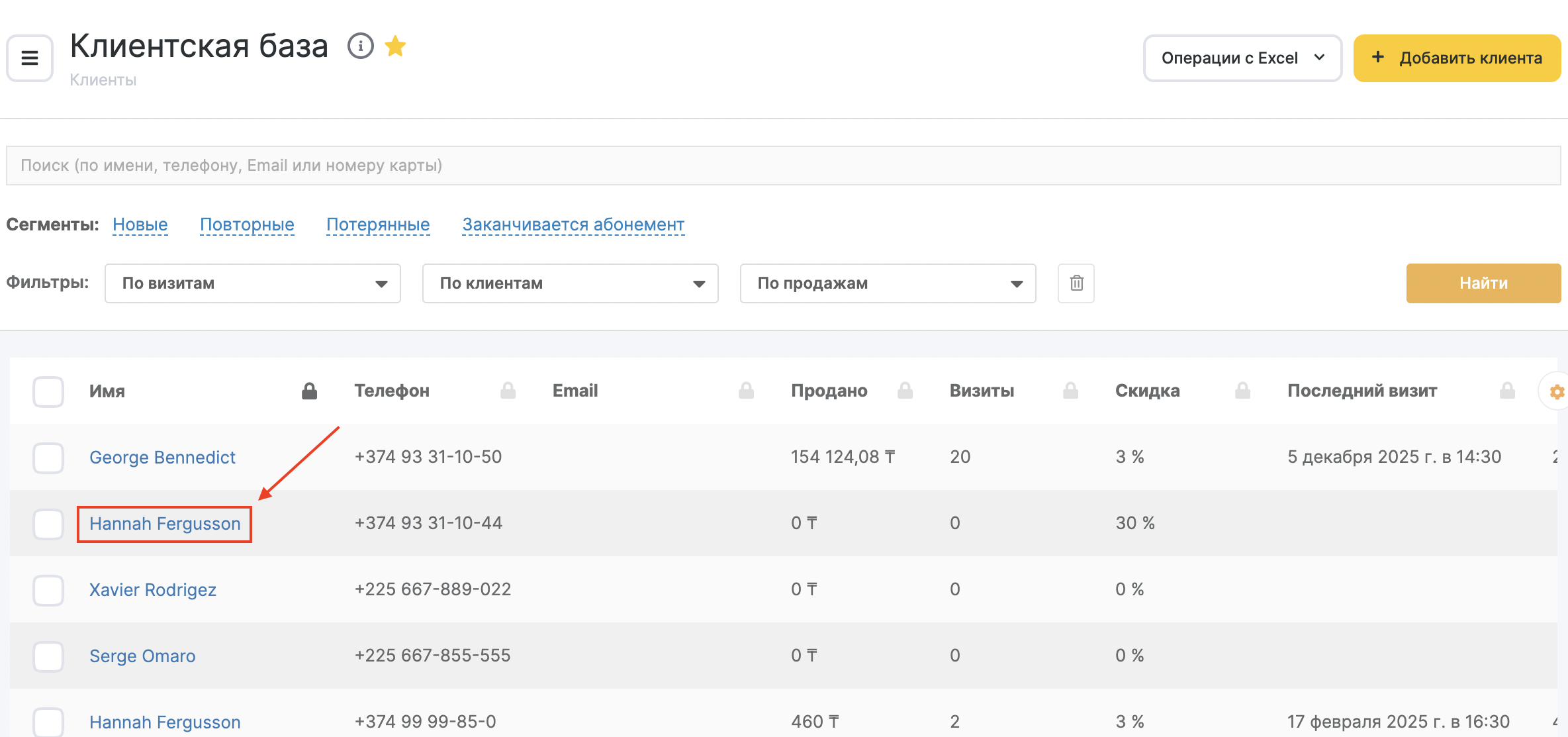1568x737 pixels.
Task: Click into the client search field
Action: click(784, 166)
